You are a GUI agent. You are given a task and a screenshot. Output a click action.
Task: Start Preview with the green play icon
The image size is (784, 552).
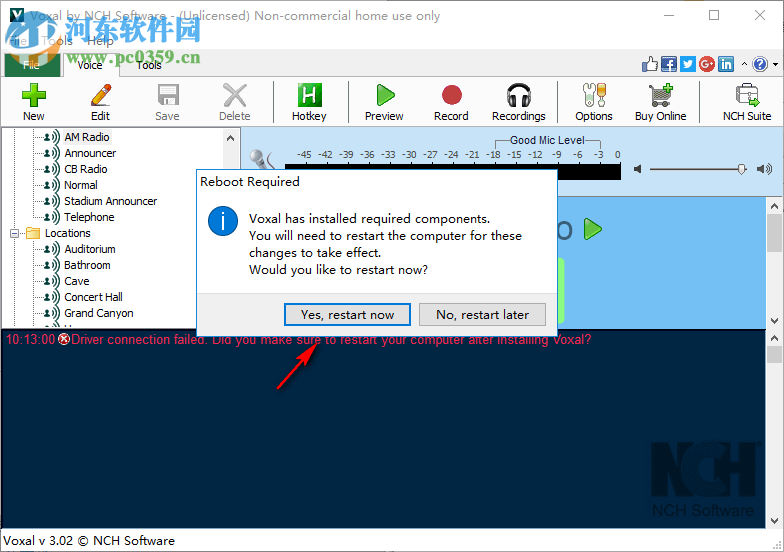coord(384,96)
